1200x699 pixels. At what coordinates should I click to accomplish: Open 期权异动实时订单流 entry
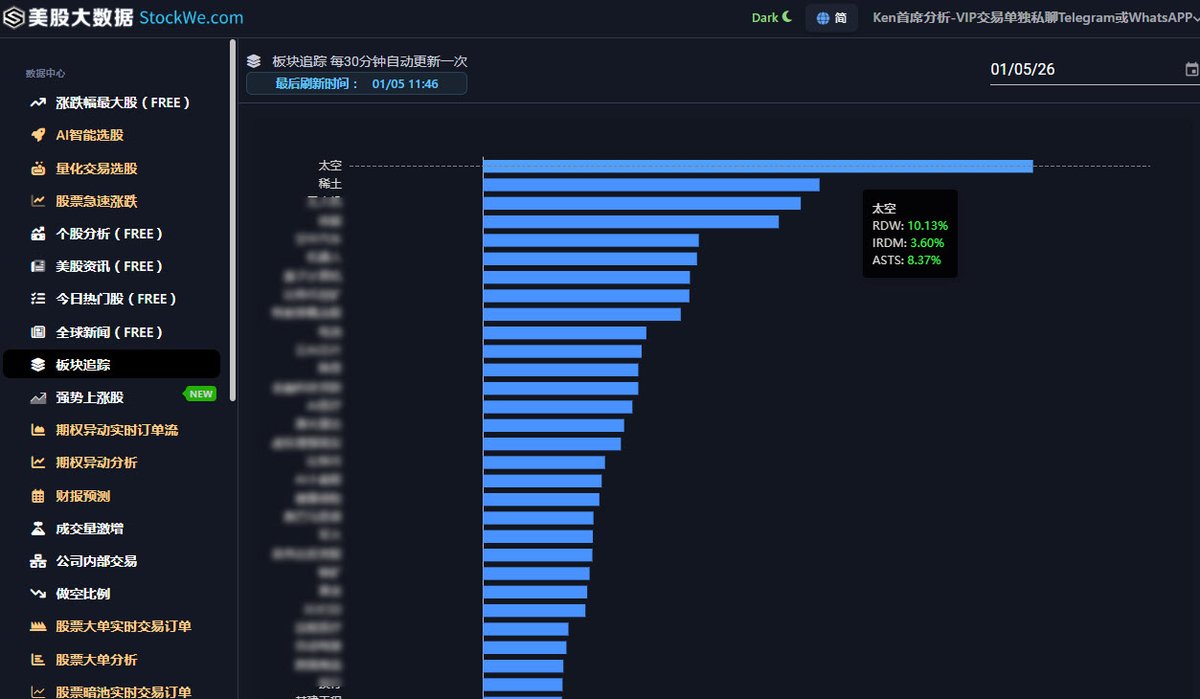pos(117,430)
